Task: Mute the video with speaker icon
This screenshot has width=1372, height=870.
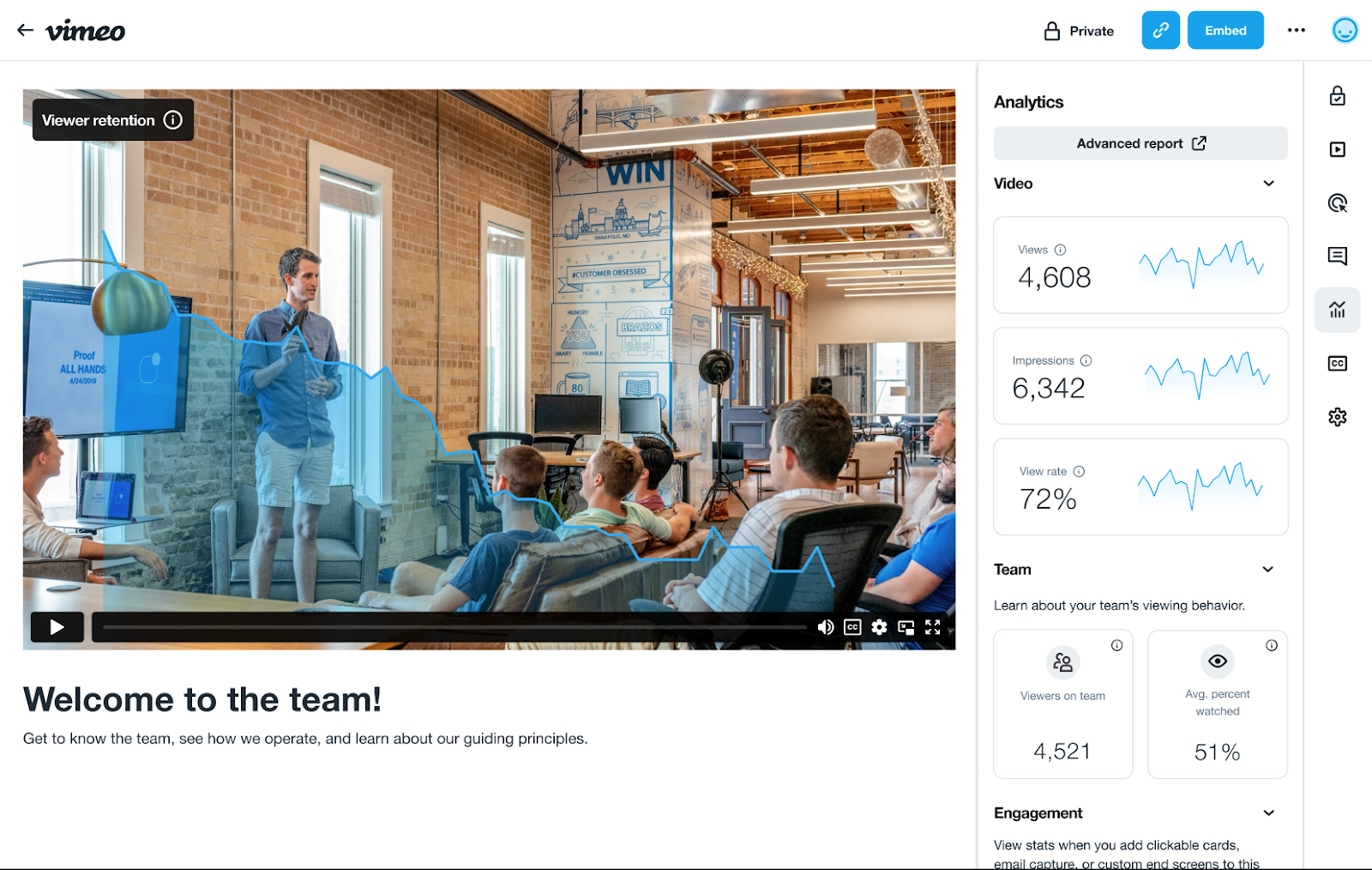Action: pyautogui.click(x=825, y=627)
